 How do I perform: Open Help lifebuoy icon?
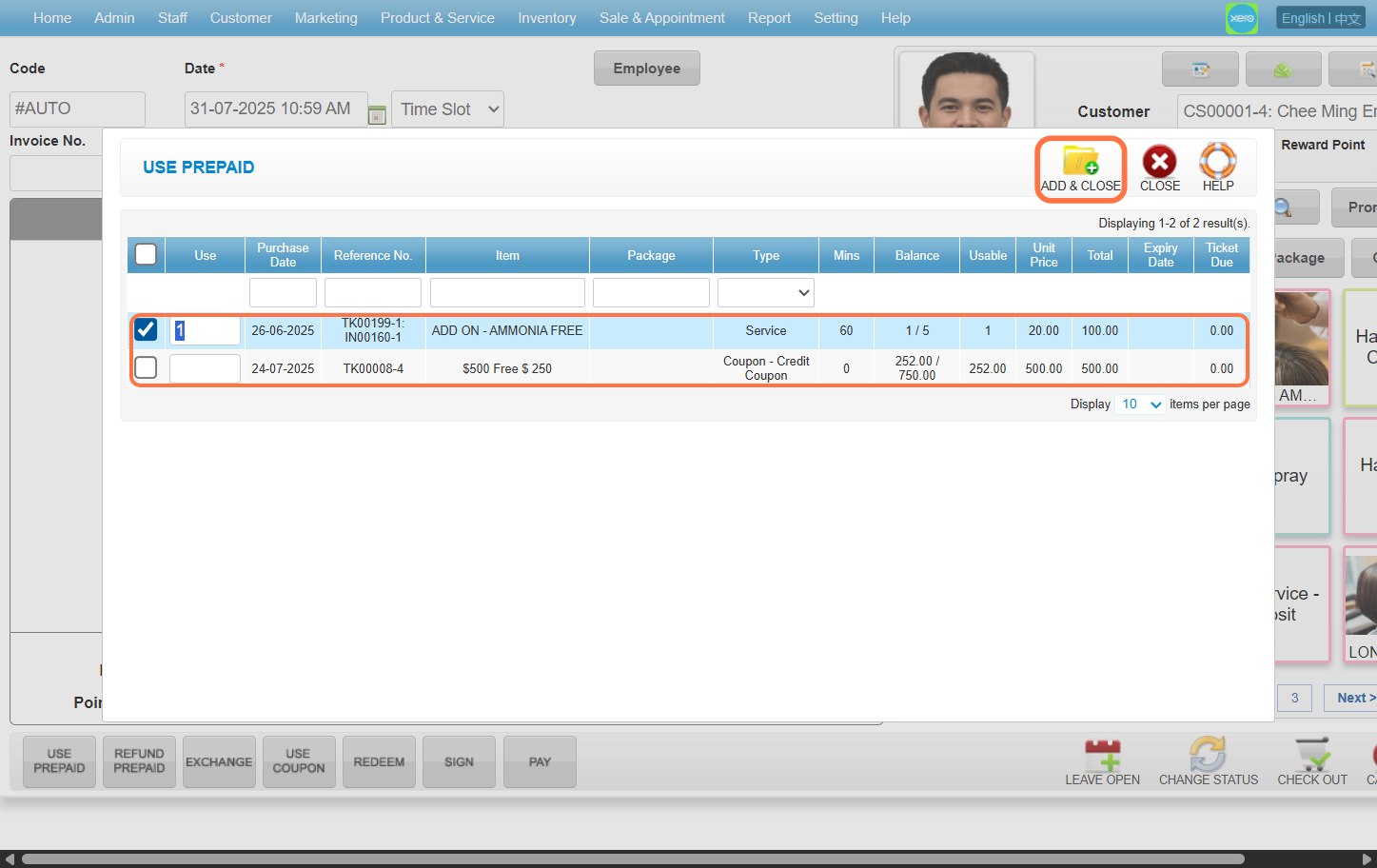1217,162
